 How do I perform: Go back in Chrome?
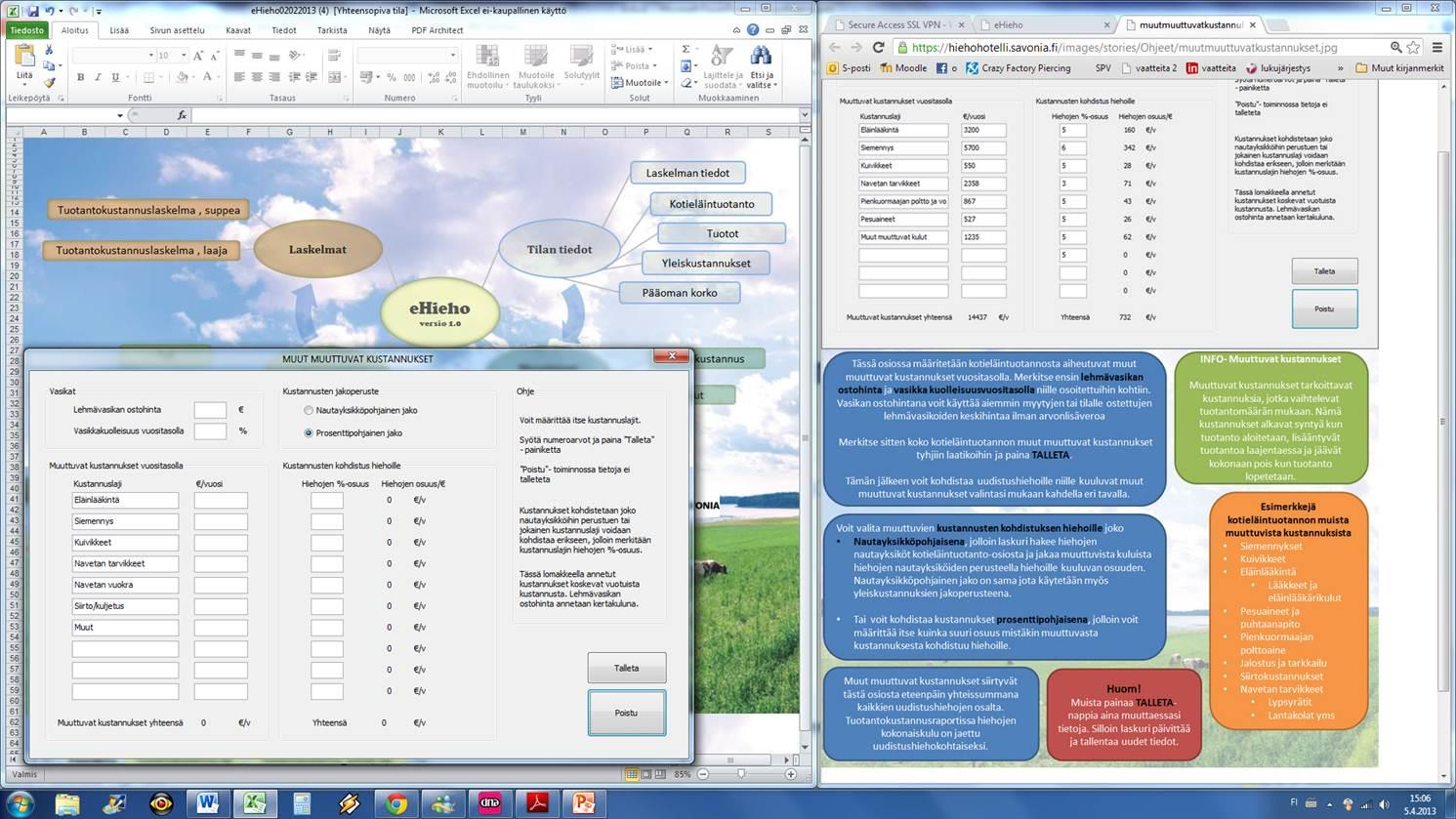pyautogui.click(x=835, y=47)
